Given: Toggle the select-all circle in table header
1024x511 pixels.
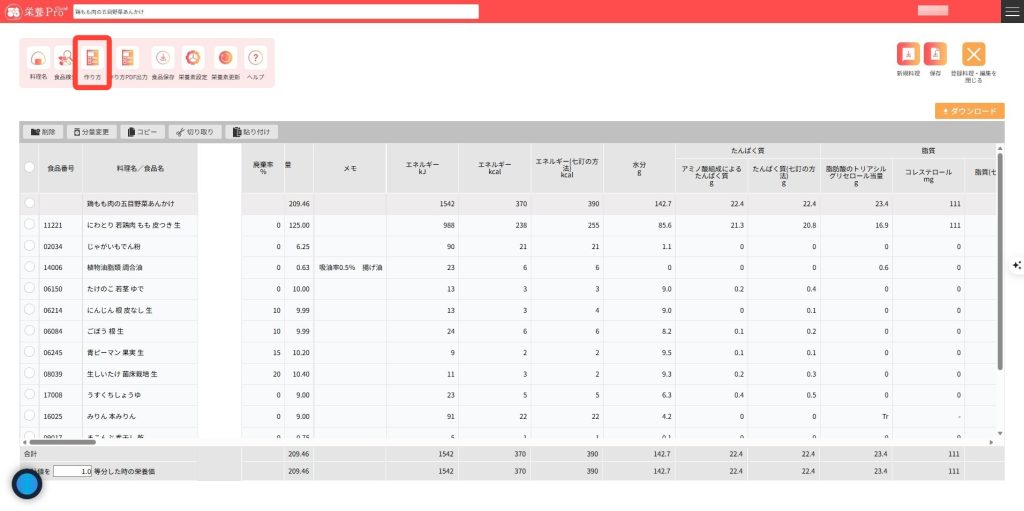Looking at the screenshot, I should (30, 168).
